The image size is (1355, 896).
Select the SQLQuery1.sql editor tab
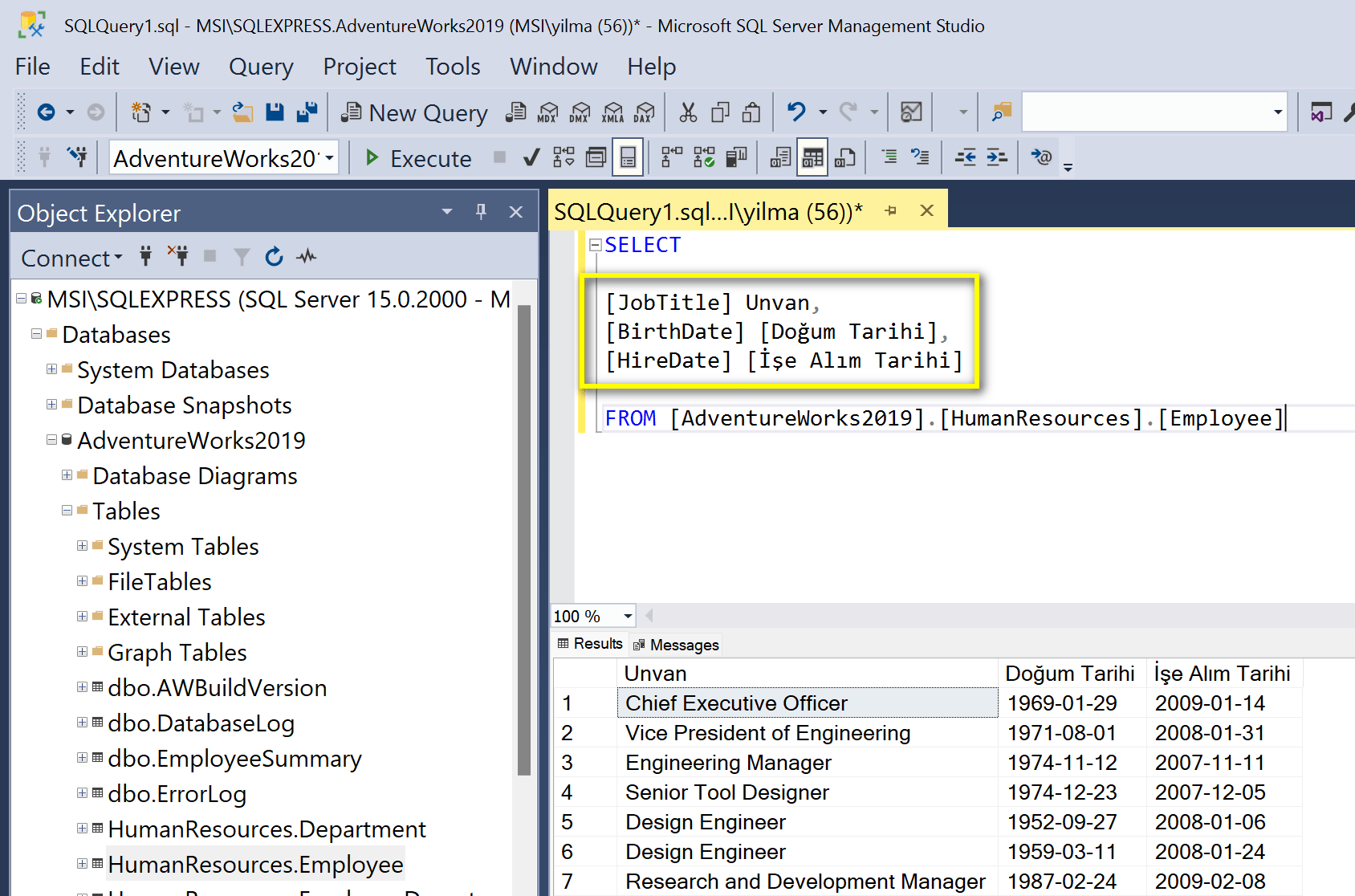coord(708,212)
